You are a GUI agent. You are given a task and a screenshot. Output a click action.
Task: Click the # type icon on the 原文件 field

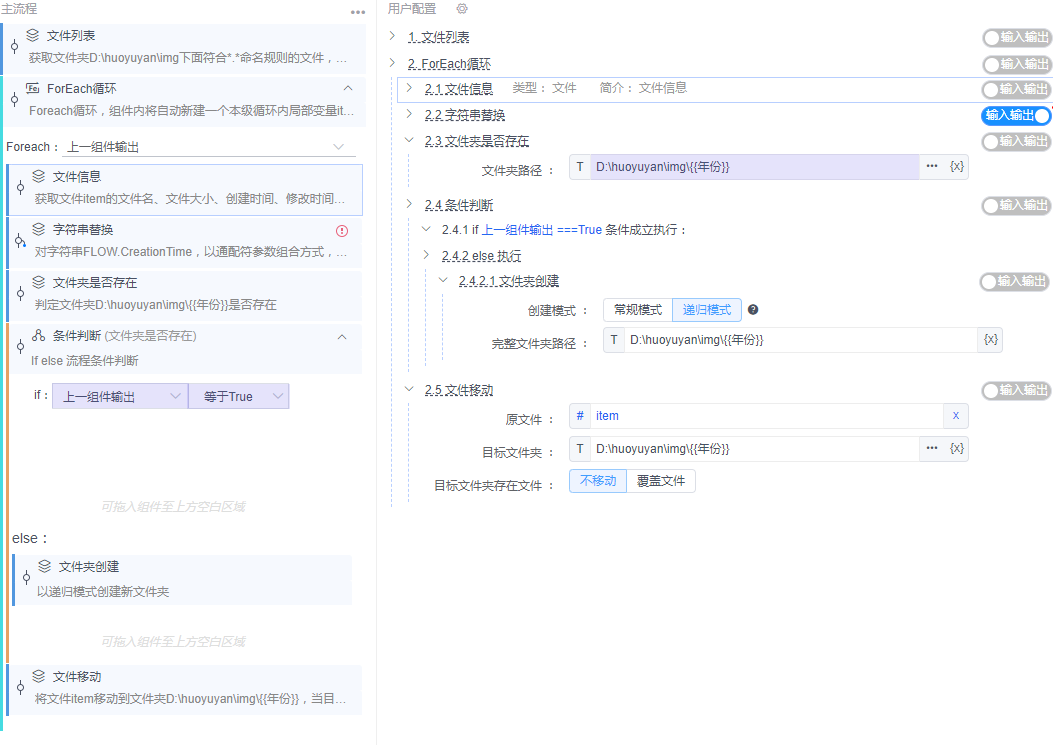tap(580, 415)
